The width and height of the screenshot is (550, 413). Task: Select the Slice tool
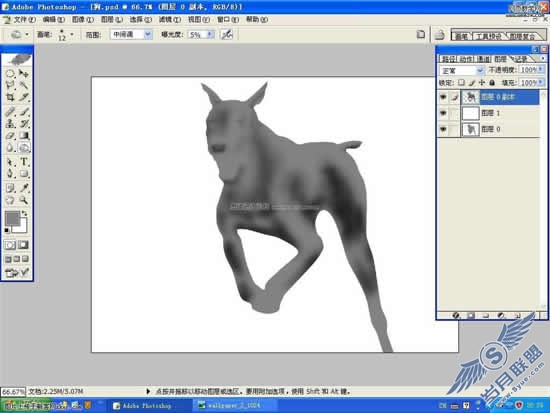pos(24,97)
